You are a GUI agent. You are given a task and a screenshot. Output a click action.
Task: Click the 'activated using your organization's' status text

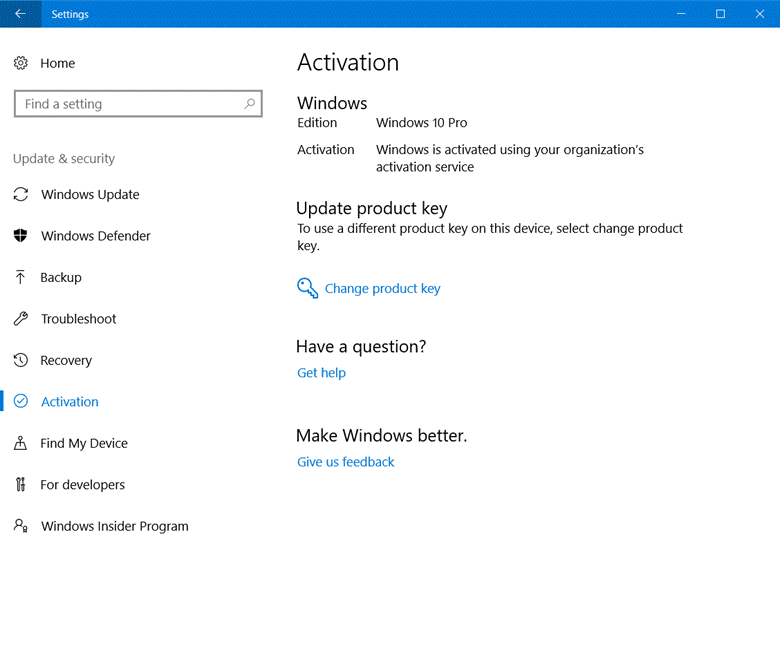(544, 150)
